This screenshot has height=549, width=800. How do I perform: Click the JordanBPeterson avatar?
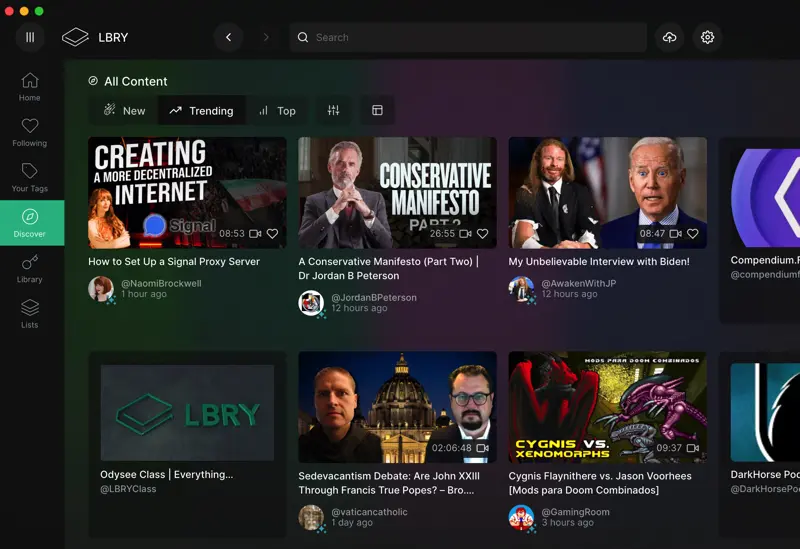(x=311, y=303)
